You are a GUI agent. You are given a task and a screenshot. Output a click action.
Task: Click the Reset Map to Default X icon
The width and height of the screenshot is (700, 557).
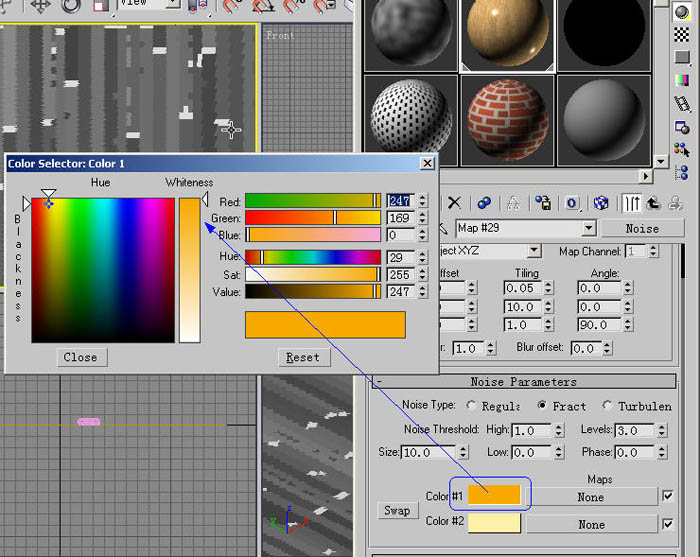[x=454, y=203]
